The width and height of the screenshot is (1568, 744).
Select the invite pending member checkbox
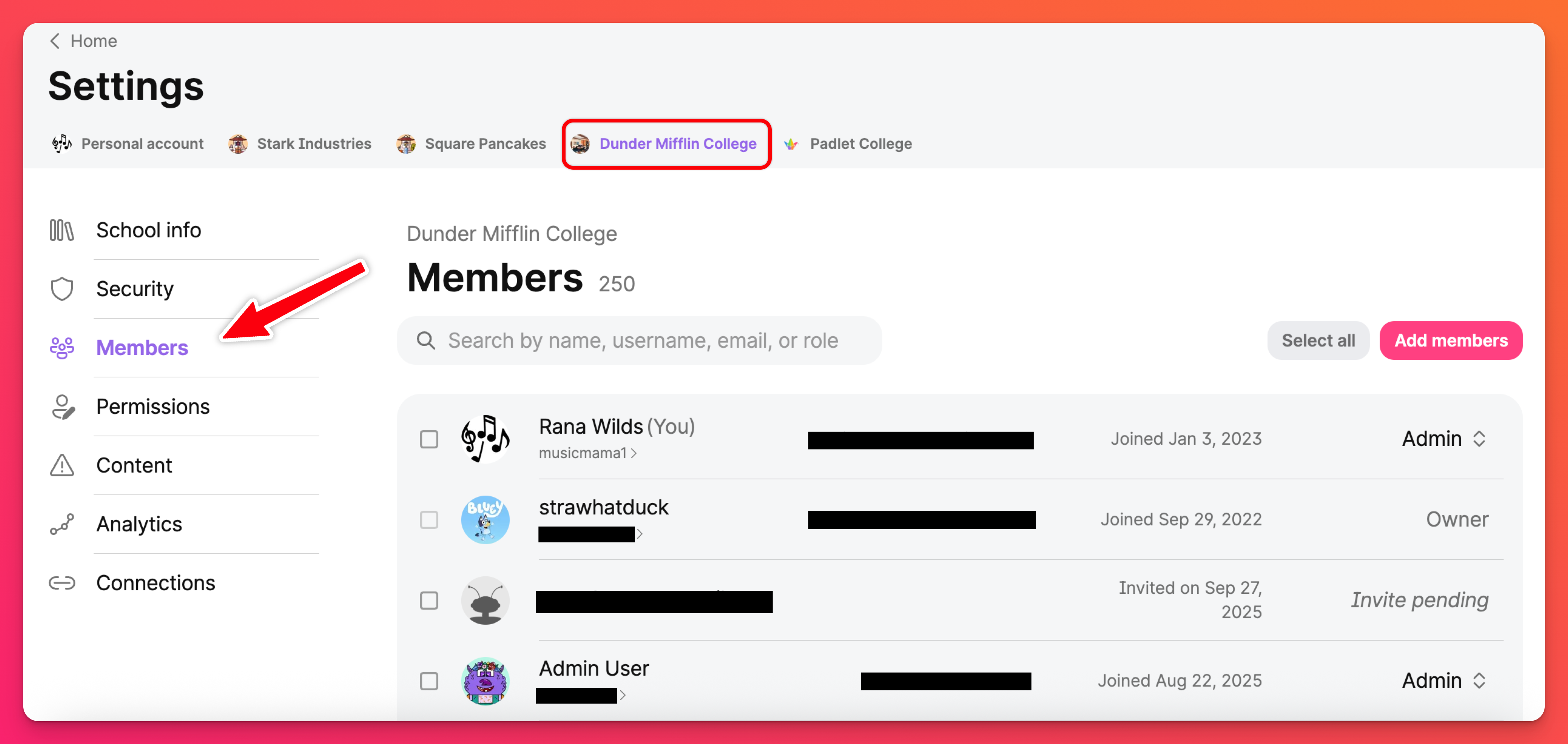(429, 601)
